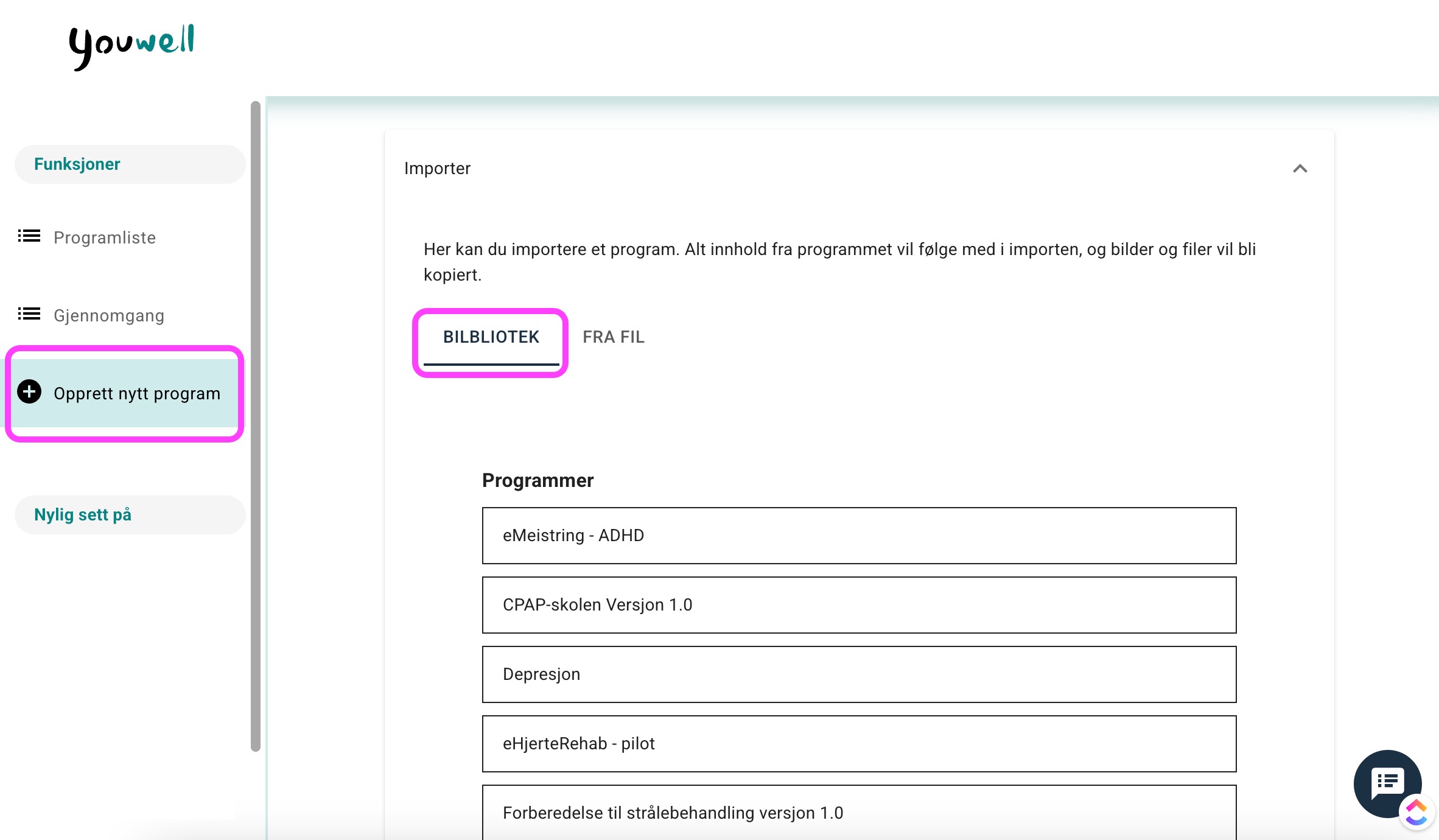Collapse the Importer panel chevron
1439x840 pixels.
(1300, 169)
